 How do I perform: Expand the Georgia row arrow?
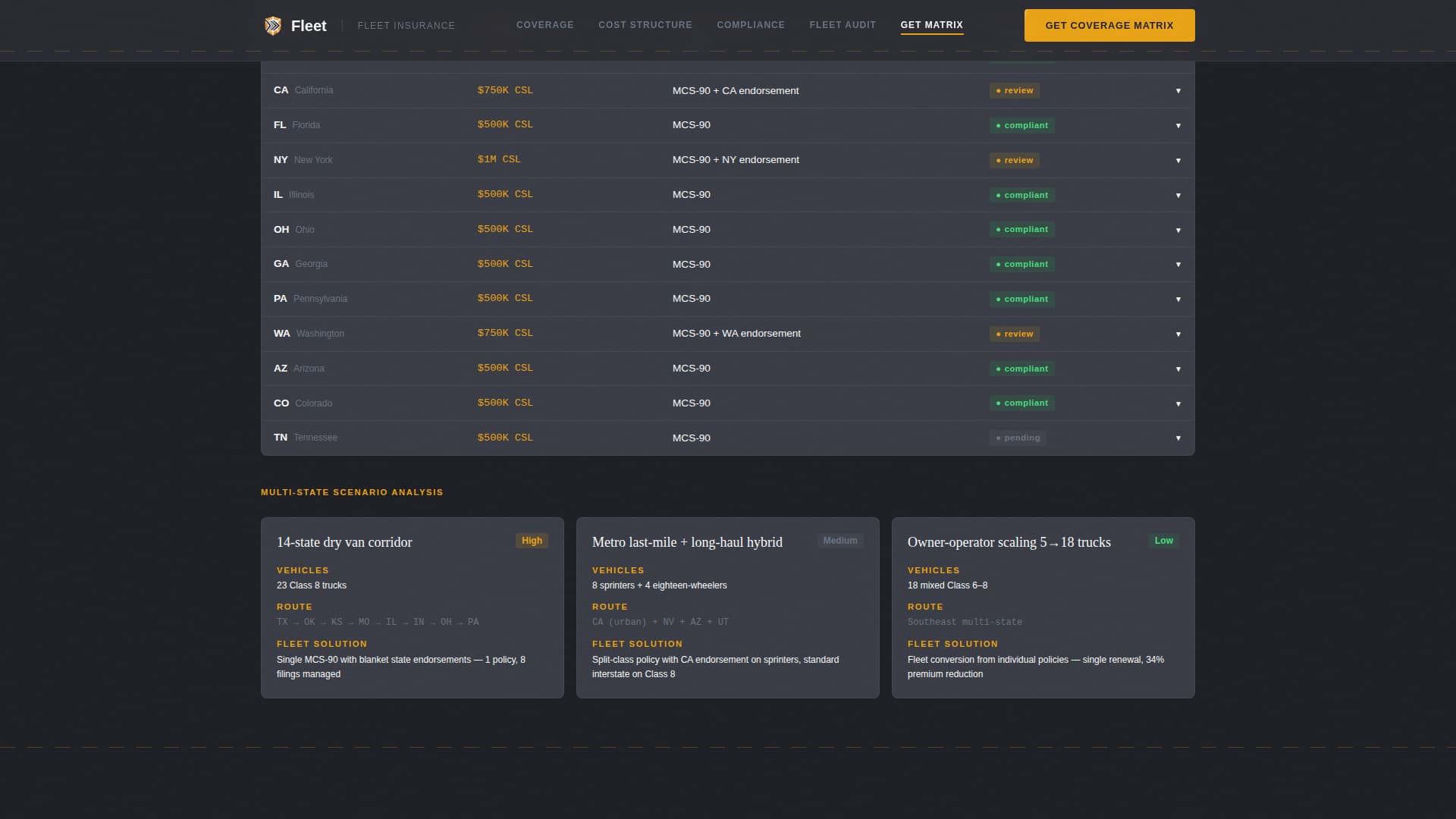coord(1178,265)
